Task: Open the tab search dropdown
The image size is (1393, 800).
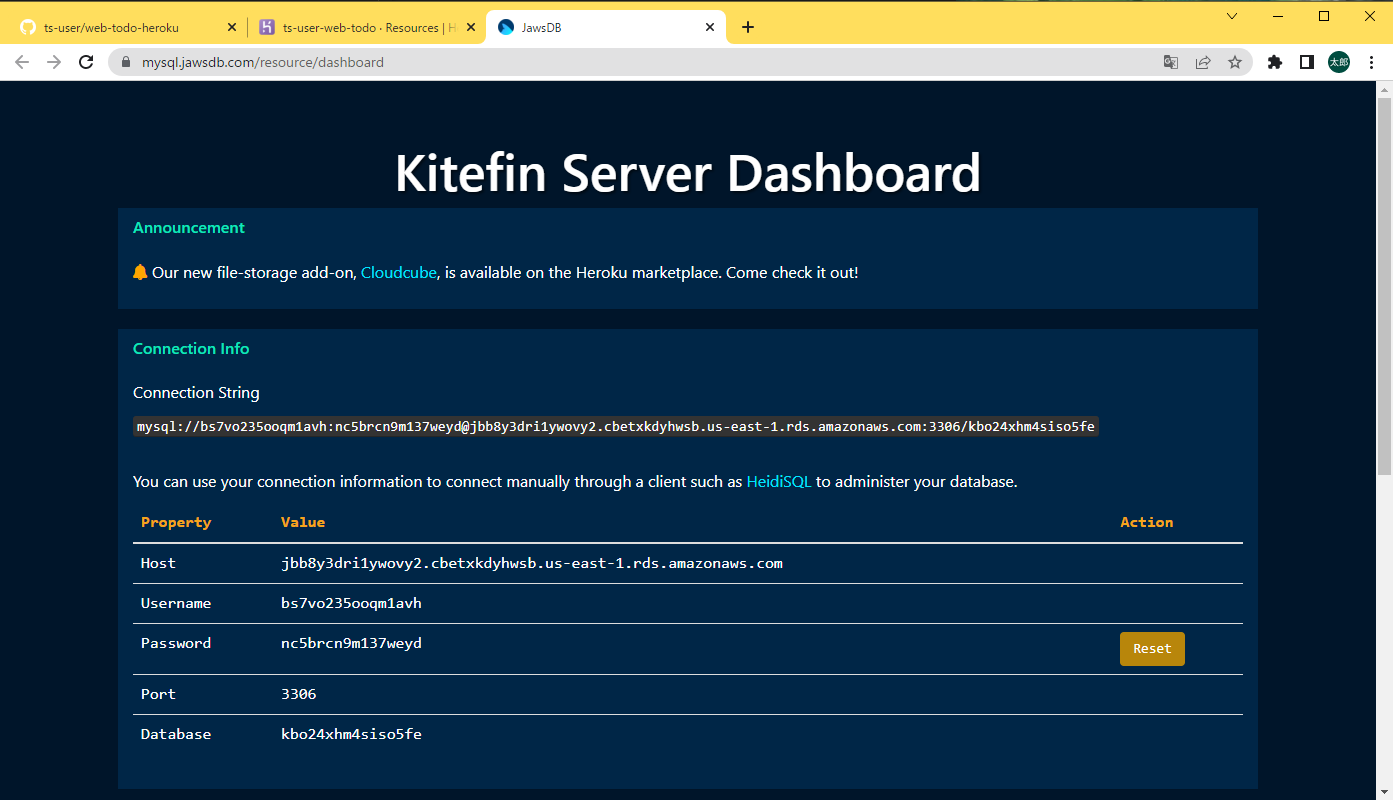Action: (1232, 16)
